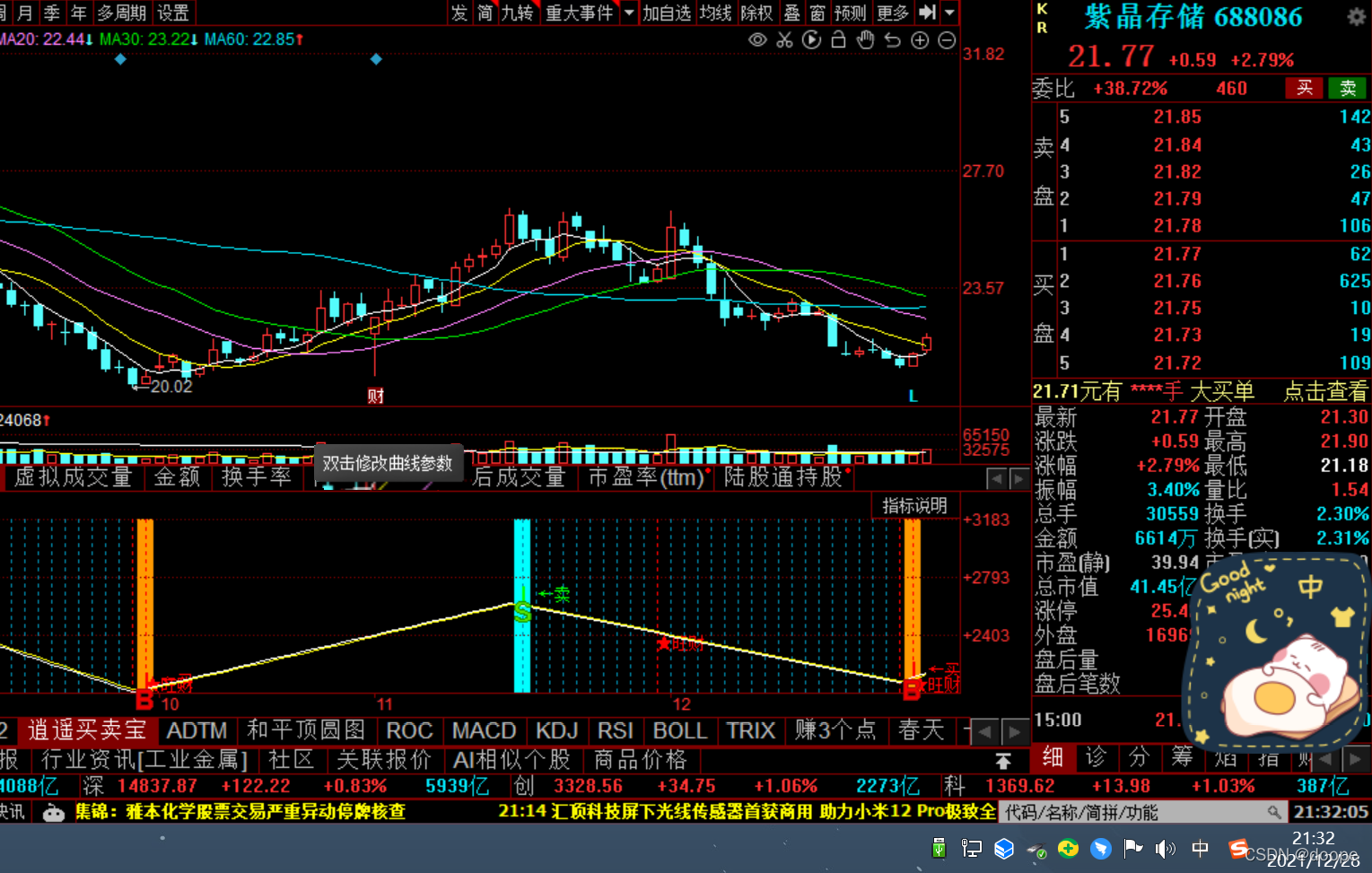Viewport: 1372px width, 873px height.
Task: Select the 金额 volume tab
Action: [x=177, y=477]
